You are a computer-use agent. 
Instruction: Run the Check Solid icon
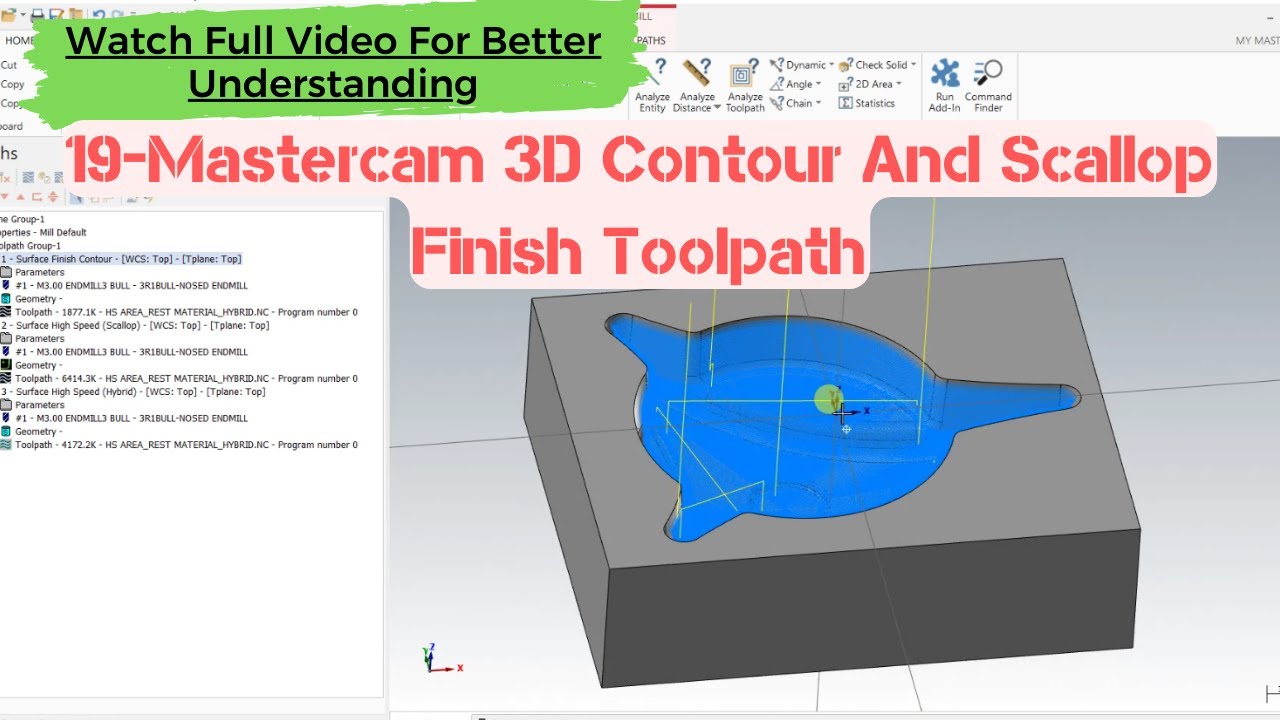click(x=846, y=65)
